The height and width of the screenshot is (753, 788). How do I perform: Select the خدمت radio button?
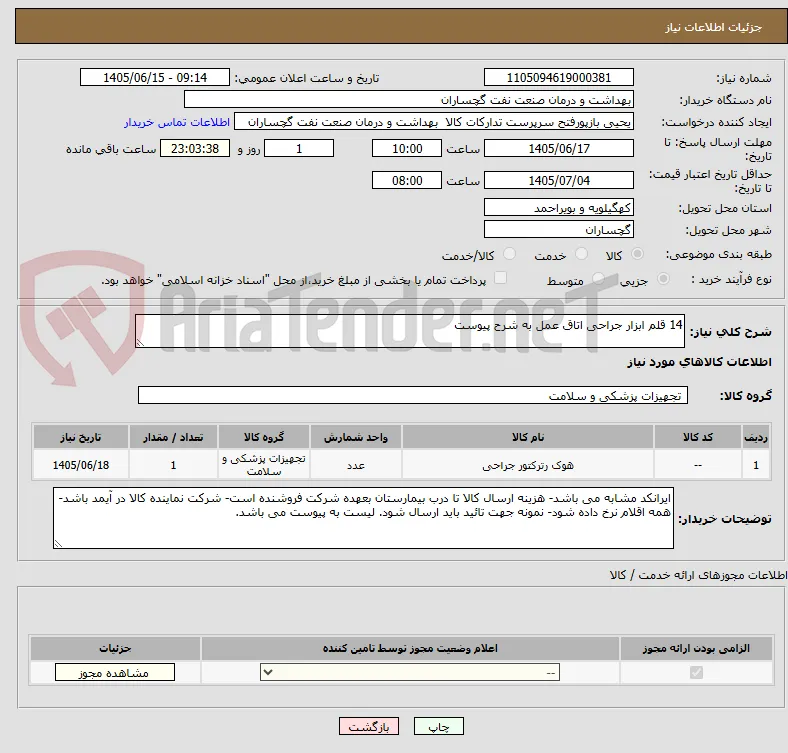point(581,254)
